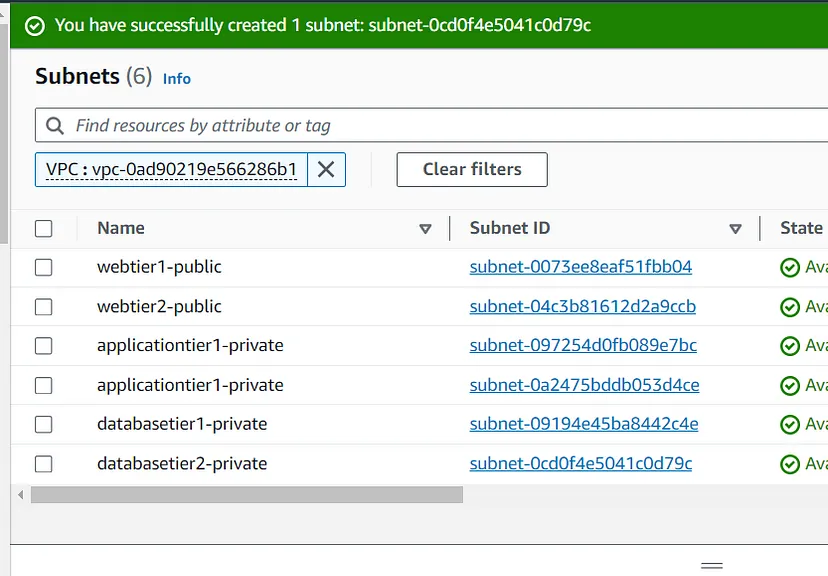This screenshot has height=576, width=828.
Task: Click the State column header
Action: (x=801, y=228)
